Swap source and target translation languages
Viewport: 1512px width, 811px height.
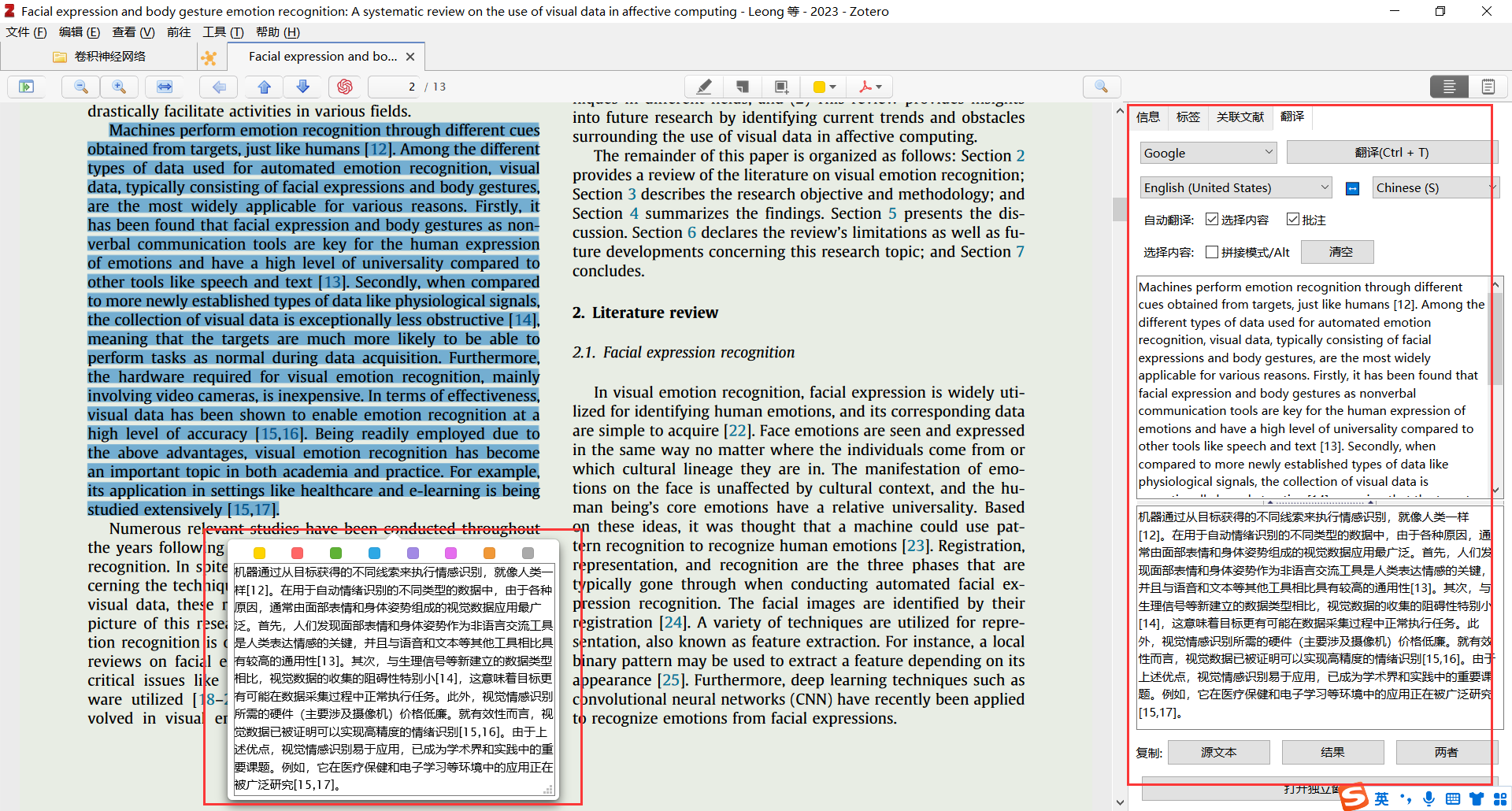point(1352,188)
